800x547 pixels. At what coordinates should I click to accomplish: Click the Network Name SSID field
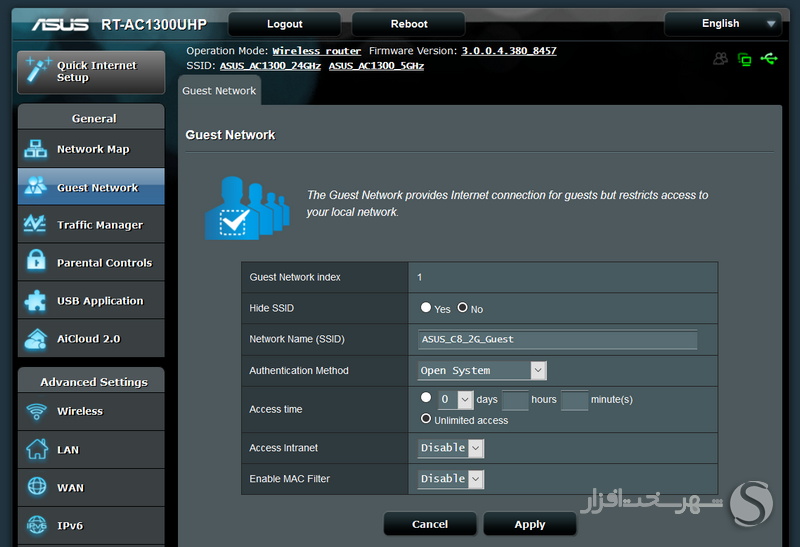557,339
